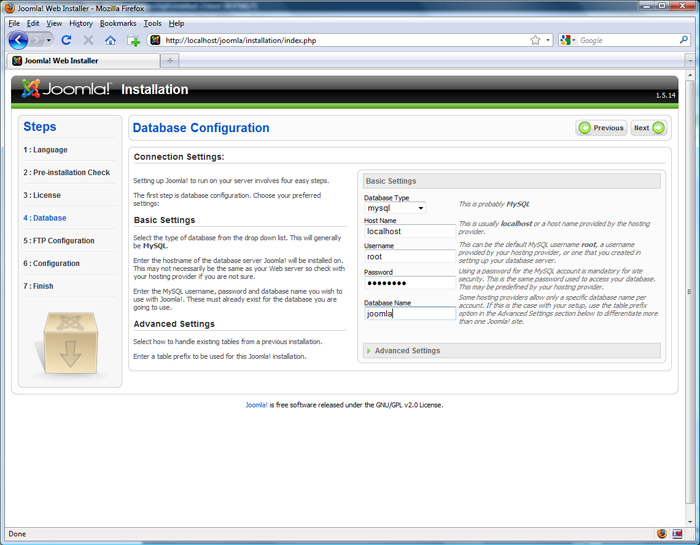
Task: Select step 4 : Database
Action: click(45, 218)
